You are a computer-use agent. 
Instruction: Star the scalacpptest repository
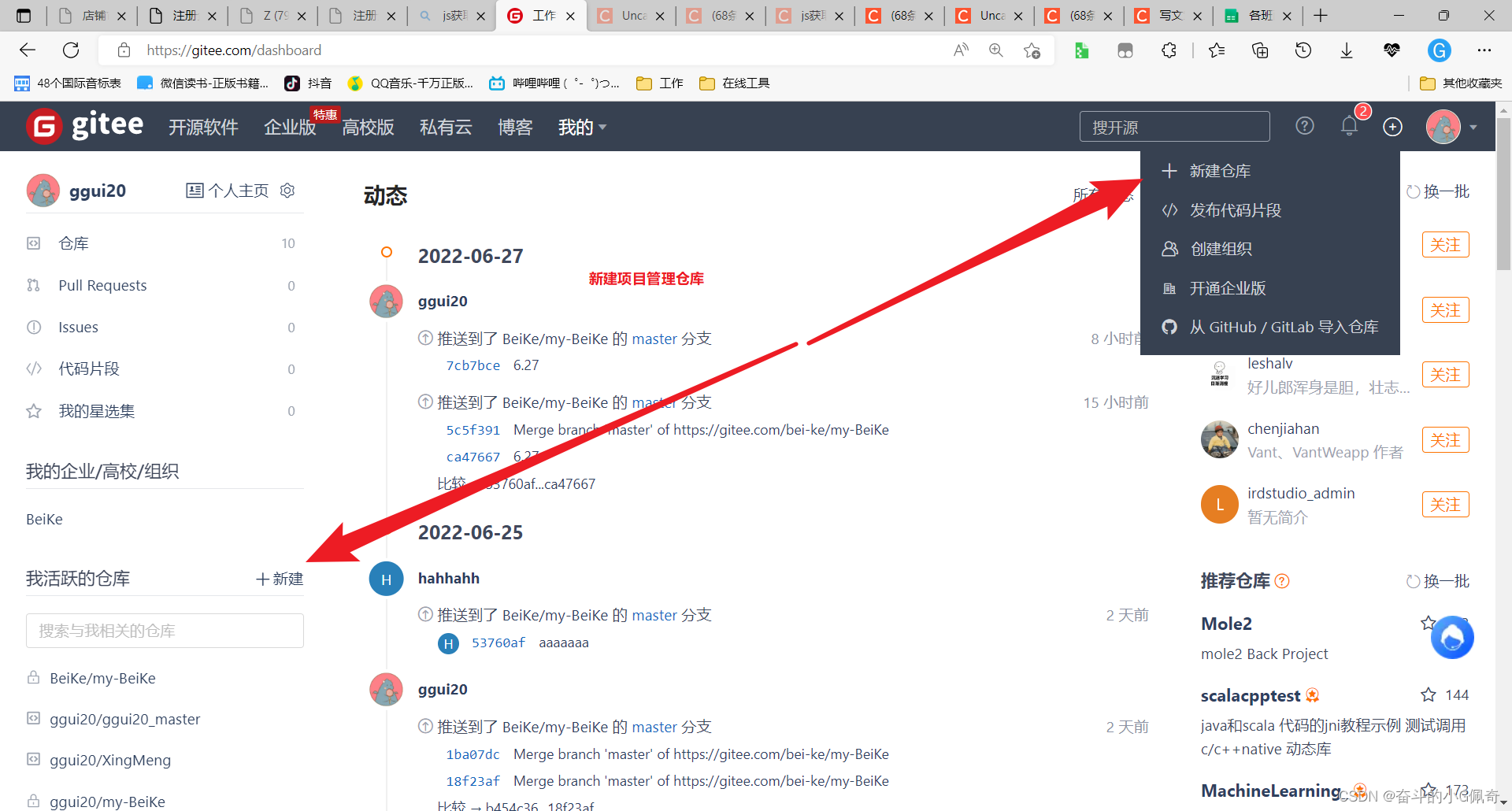(1429, 694)
